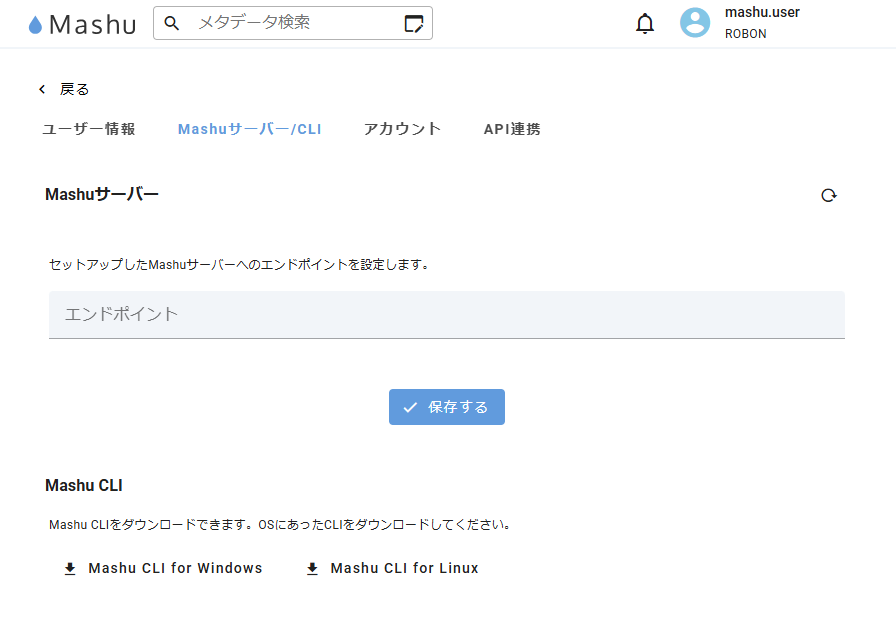Open the notifications bell
The height and width of the screenshot is (635, 896).
645,24
